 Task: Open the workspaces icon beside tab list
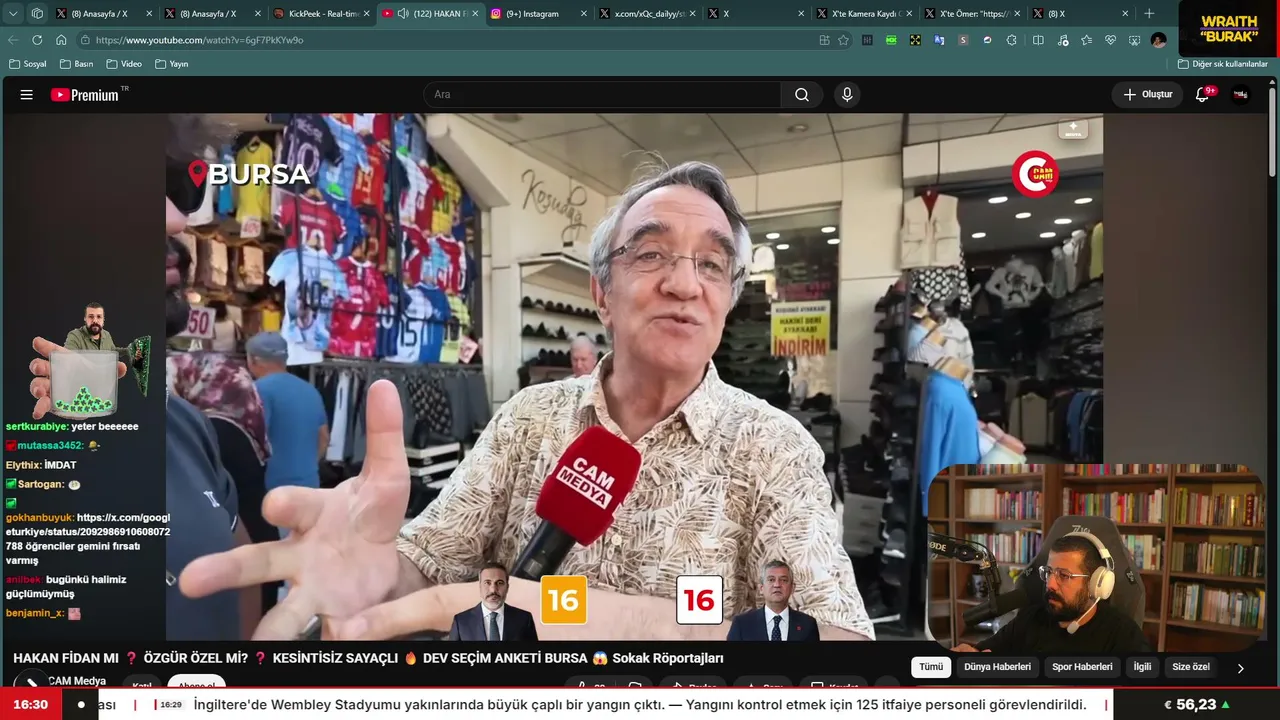pos(37,14)
